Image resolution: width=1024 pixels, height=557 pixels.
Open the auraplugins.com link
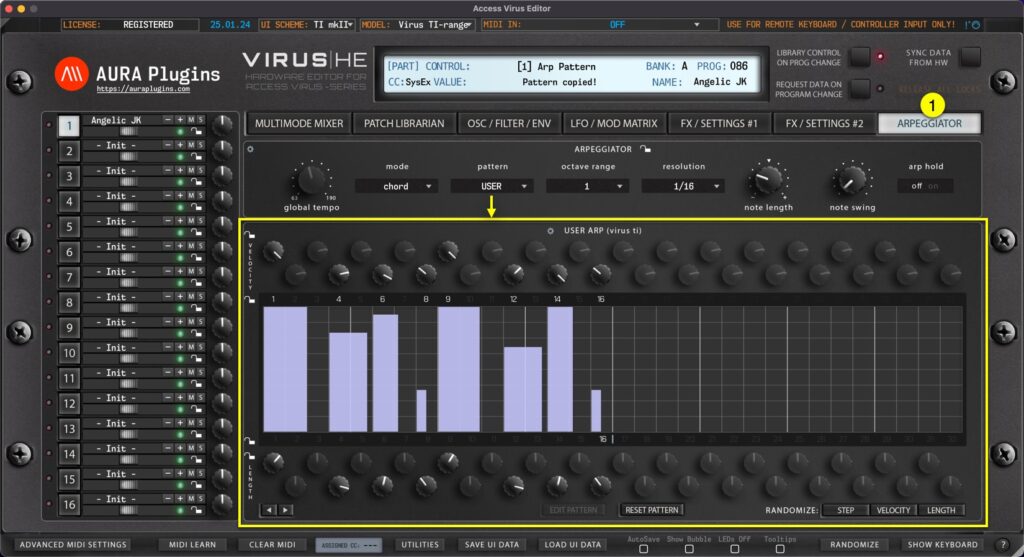pyautogui.click(x=143, y=89)
